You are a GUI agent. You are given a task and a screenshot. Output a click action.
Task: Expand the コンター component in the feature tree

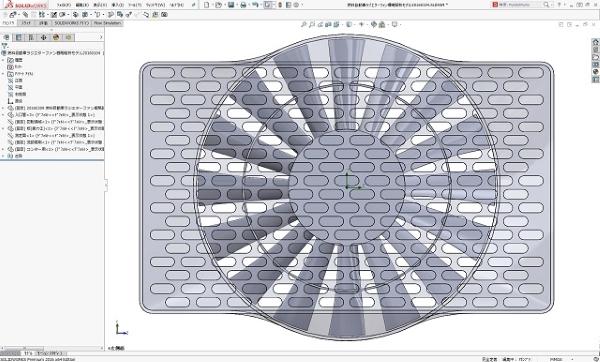(x=3, y=149)
